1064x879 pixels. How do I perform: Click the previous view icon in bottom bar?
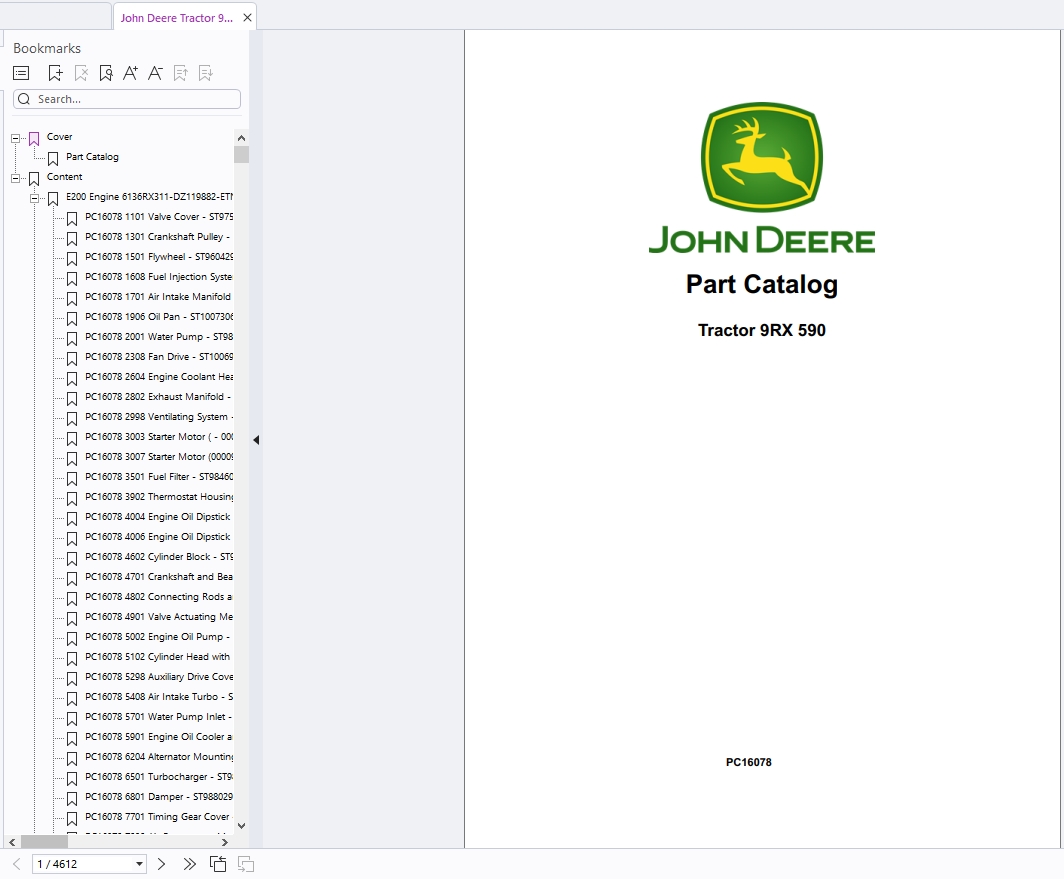pos(218,864)
